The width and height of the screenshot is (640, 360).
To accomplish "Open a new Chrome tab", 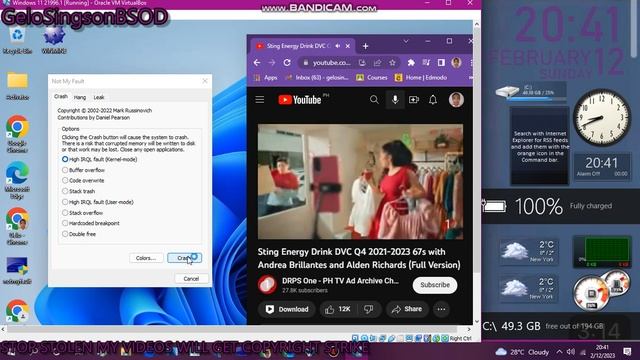I will (365, 46).
